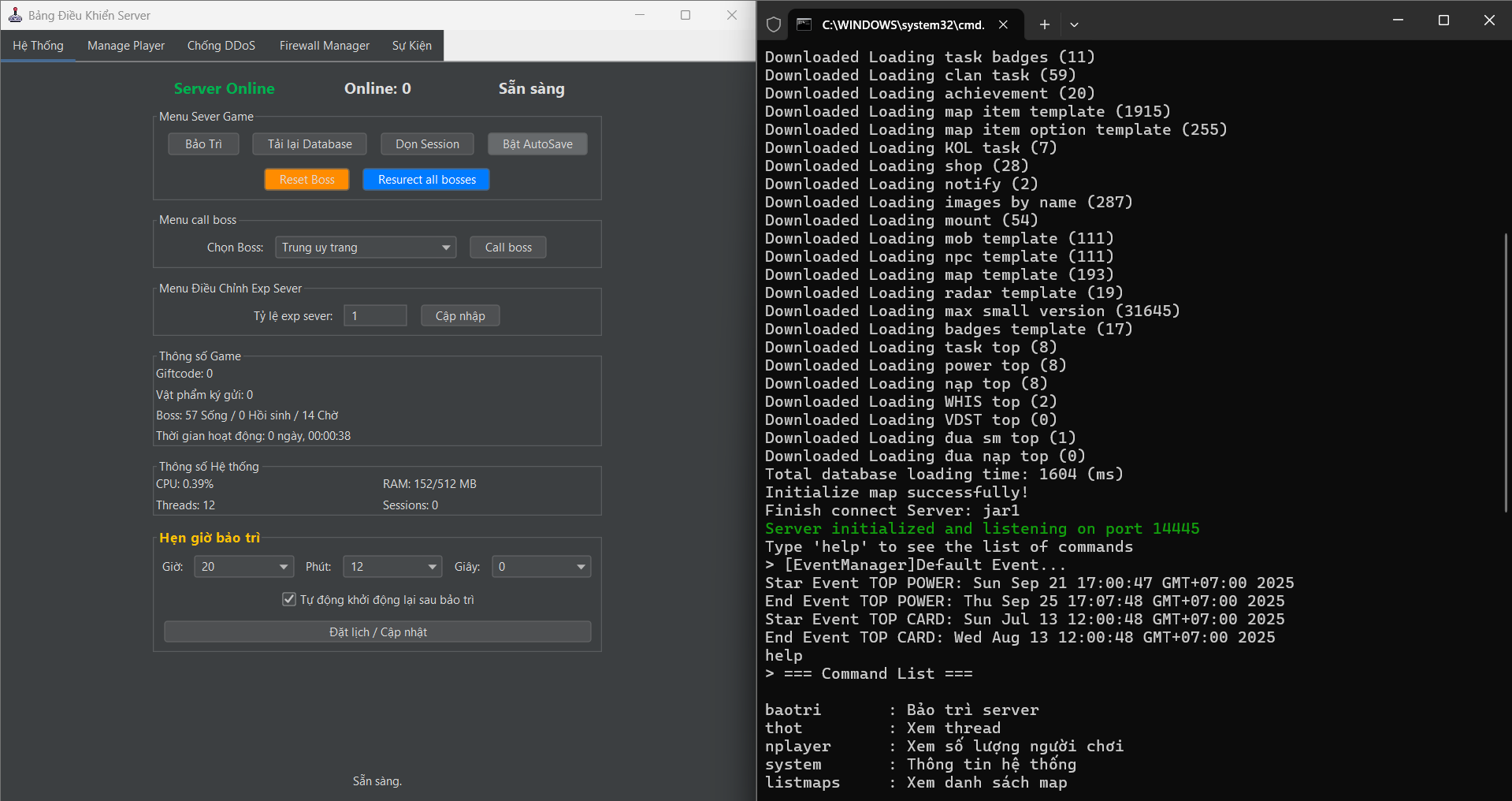Click the Đặt lịch / Cập nhật button

tap(377, 632)
